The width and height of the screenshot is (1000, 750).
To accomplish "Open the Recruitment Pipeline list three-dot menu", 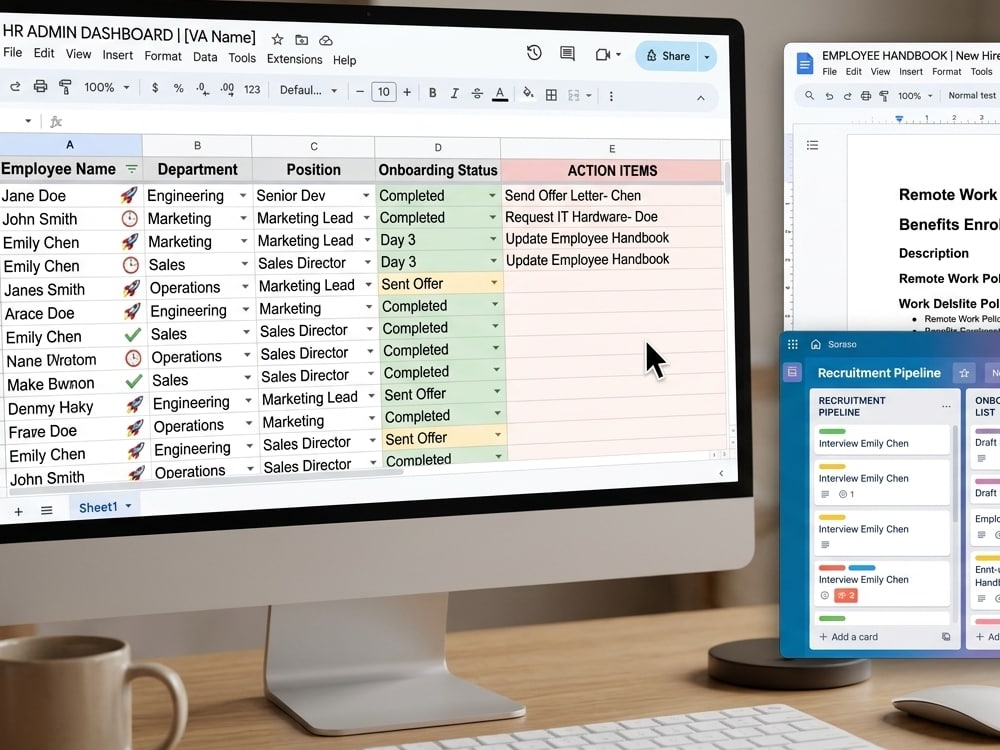I will 946,406.
